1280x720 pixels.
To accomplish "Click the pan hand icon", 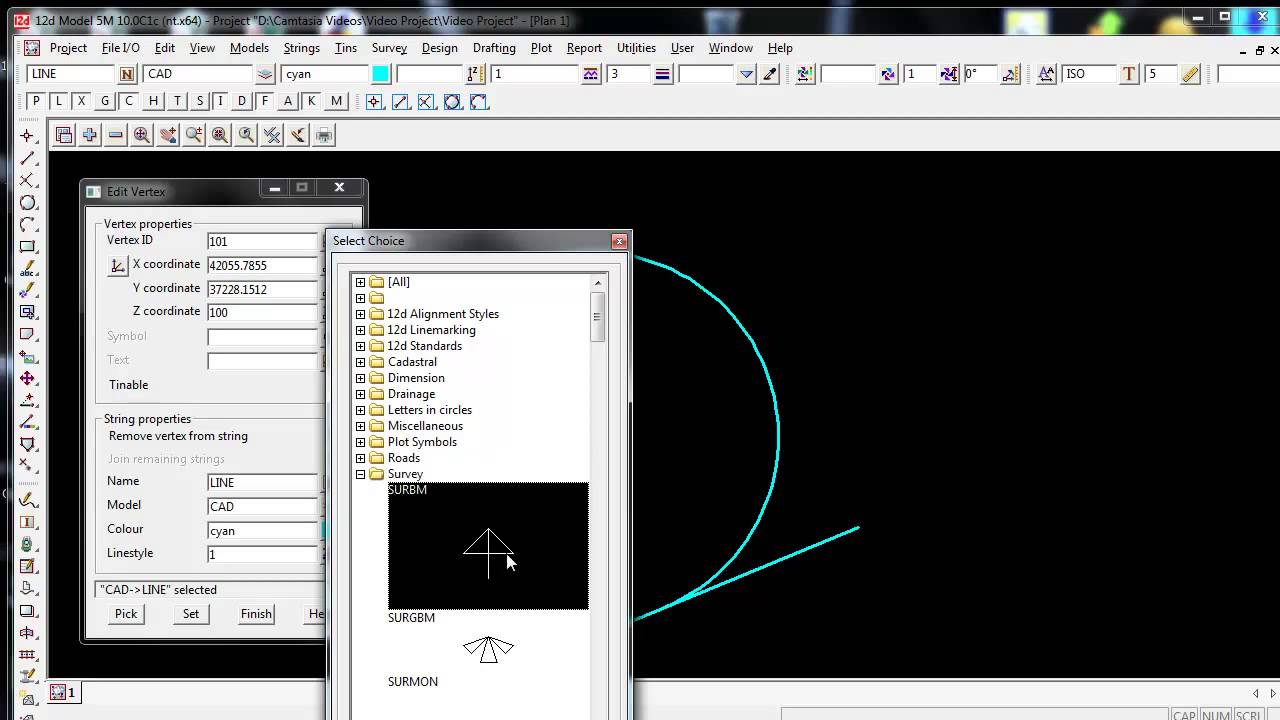I will pos(168,135).
